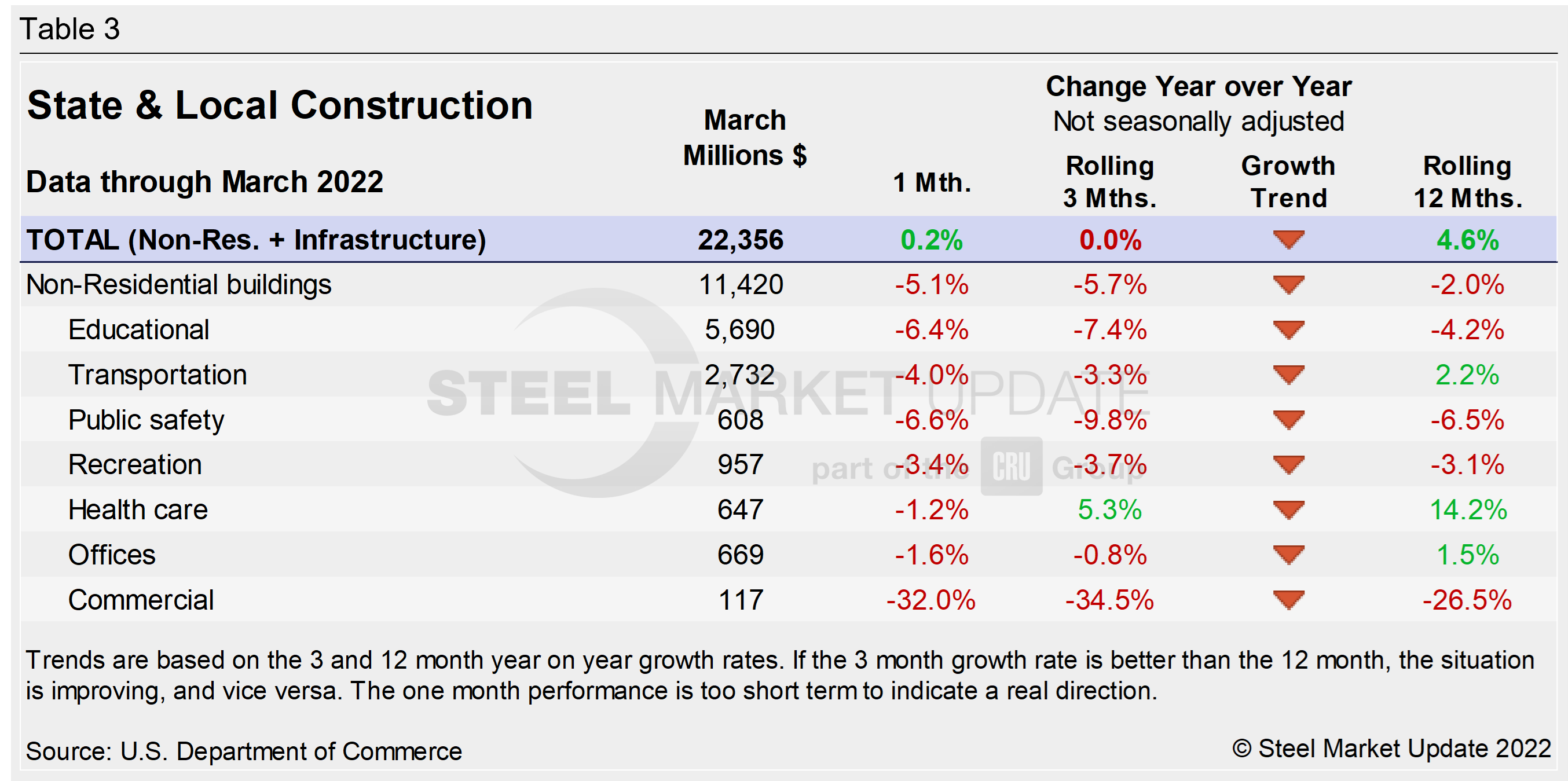Select the Rolling 3 Mths. column header

click(1109, 181)
